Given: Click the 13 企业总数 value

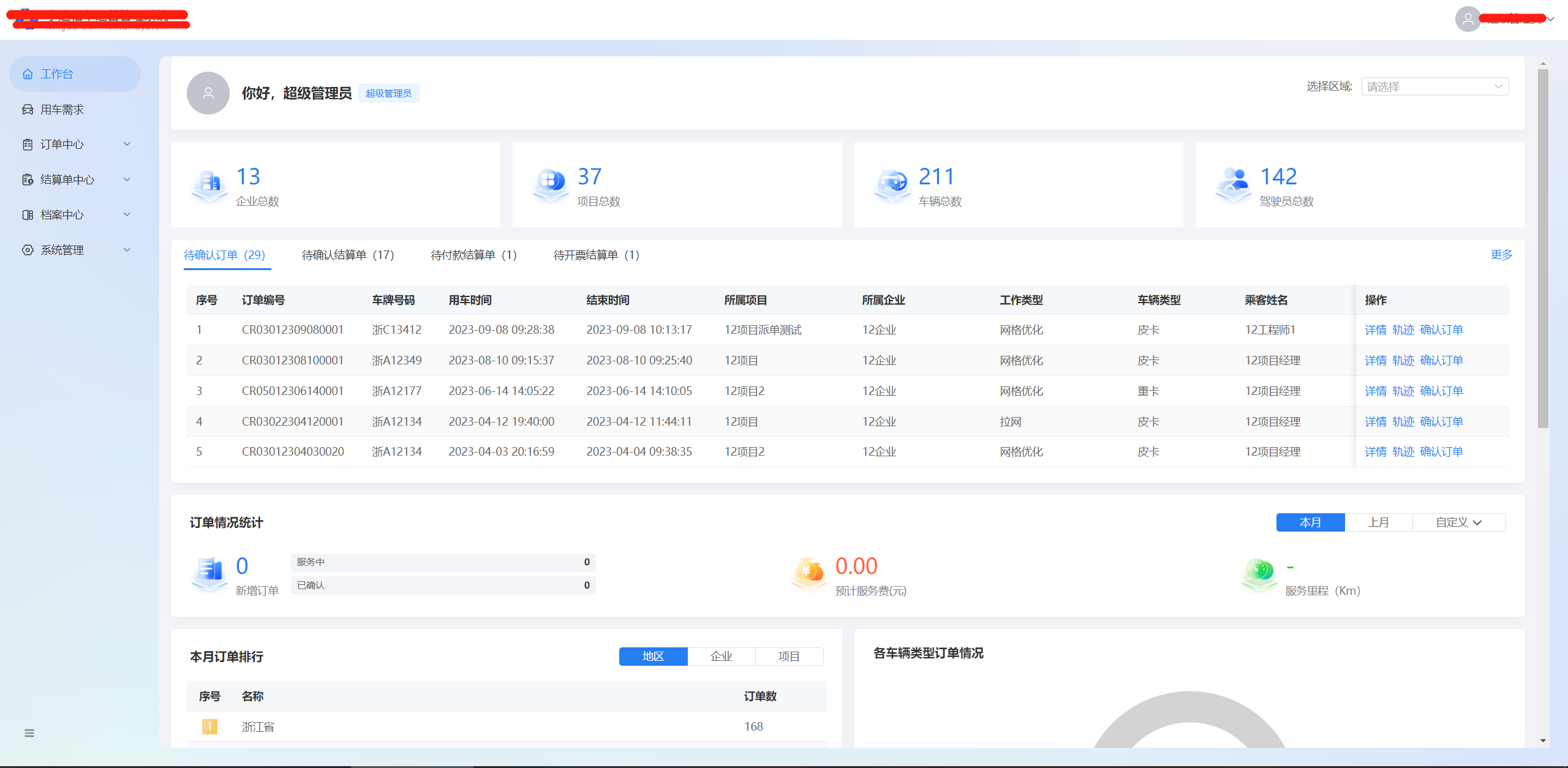Looking at the screenshot, I should 249,177.
